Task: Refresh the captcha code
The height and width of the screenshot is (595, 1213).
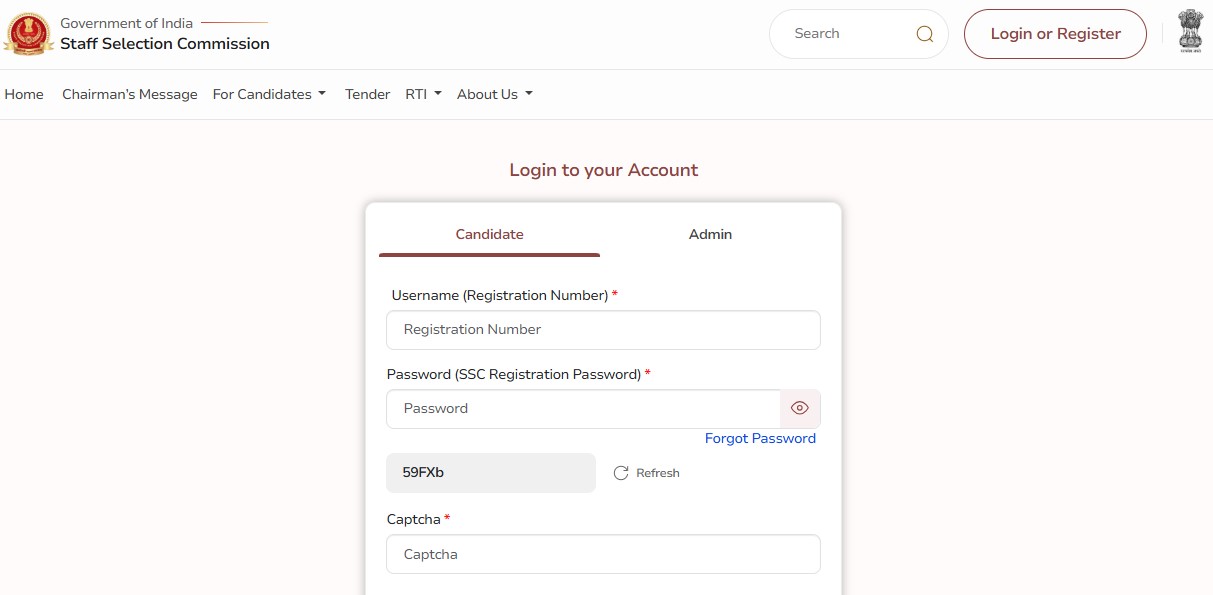Action: click(646, 472)
